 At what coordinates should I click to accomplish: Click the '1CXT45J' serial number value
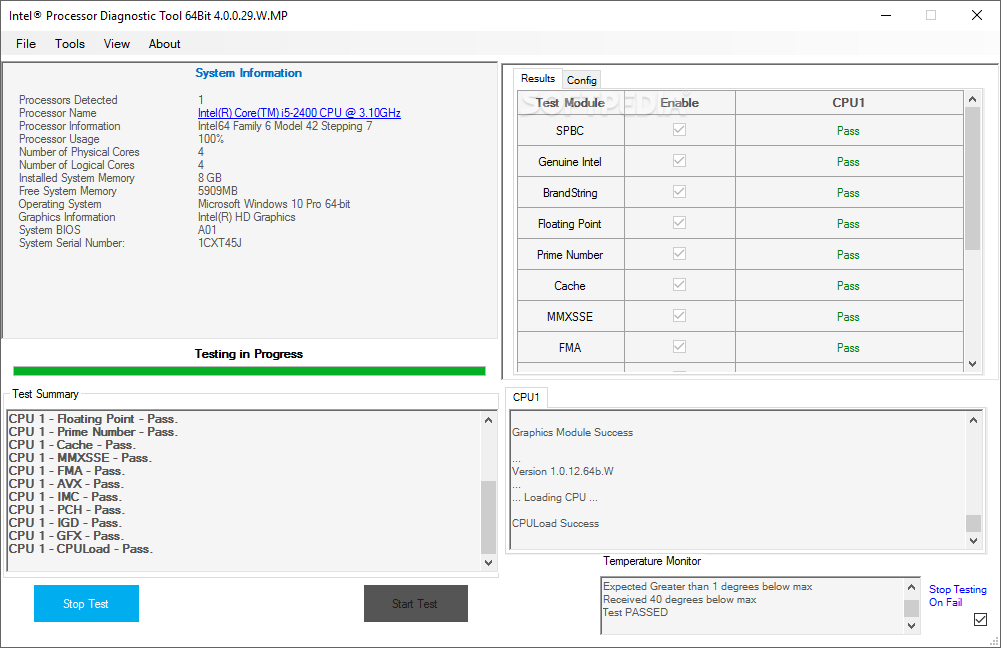click(220, 243)
